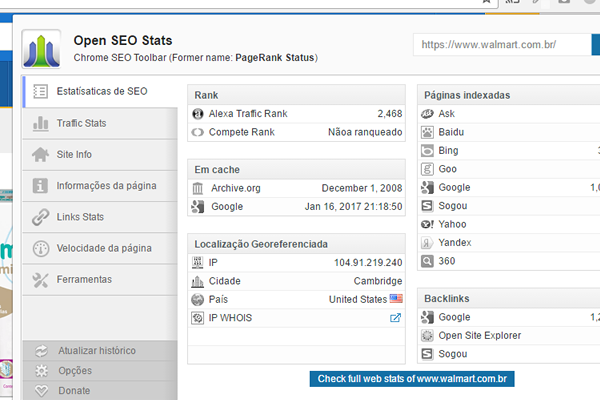Click the Alexa Traffic Rank icon
This screenshot has width=600, height=400.
coord(197,114)
